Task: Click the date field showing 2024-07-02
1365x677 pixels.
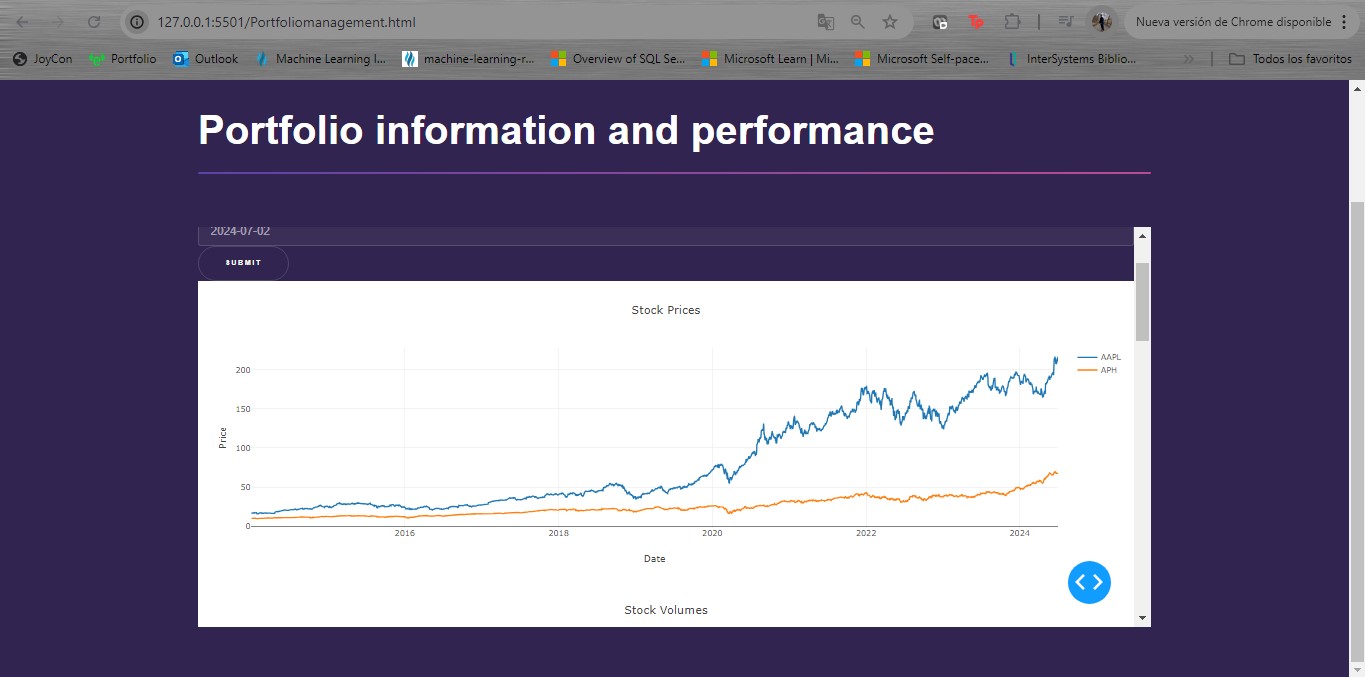Action: pos(665,233)
